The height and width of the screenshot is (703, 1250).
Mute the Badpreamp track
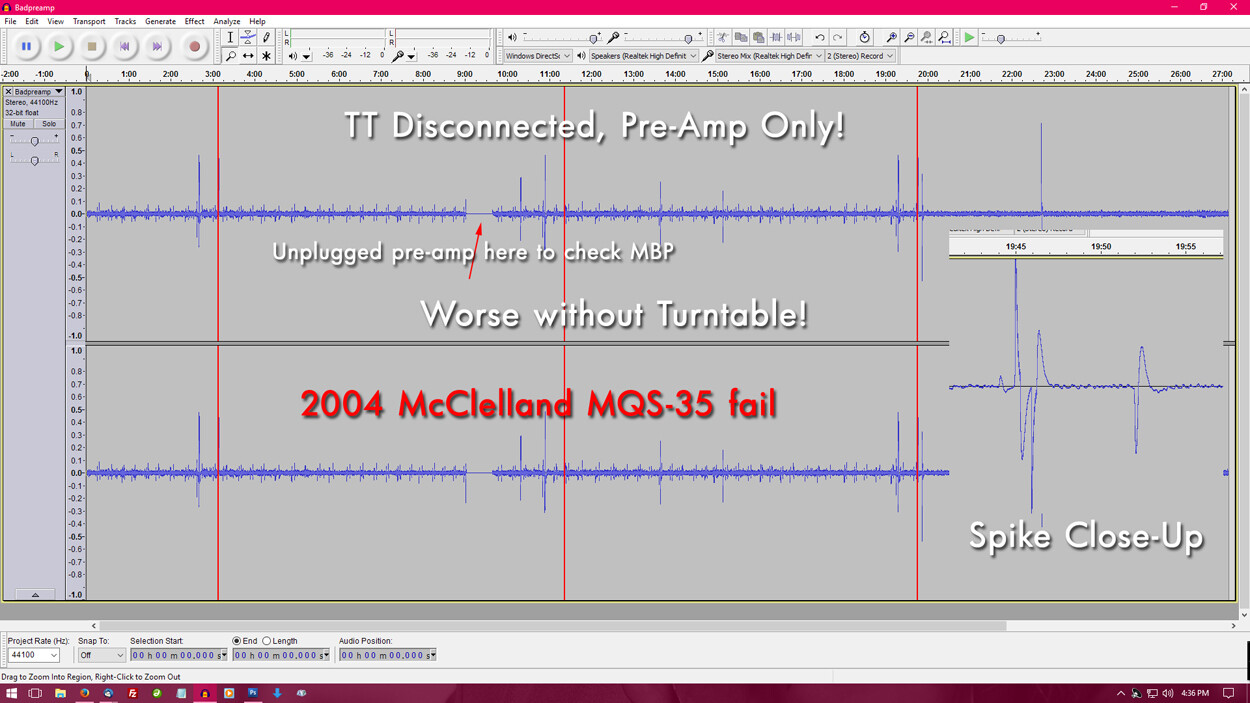click(19, 124)
